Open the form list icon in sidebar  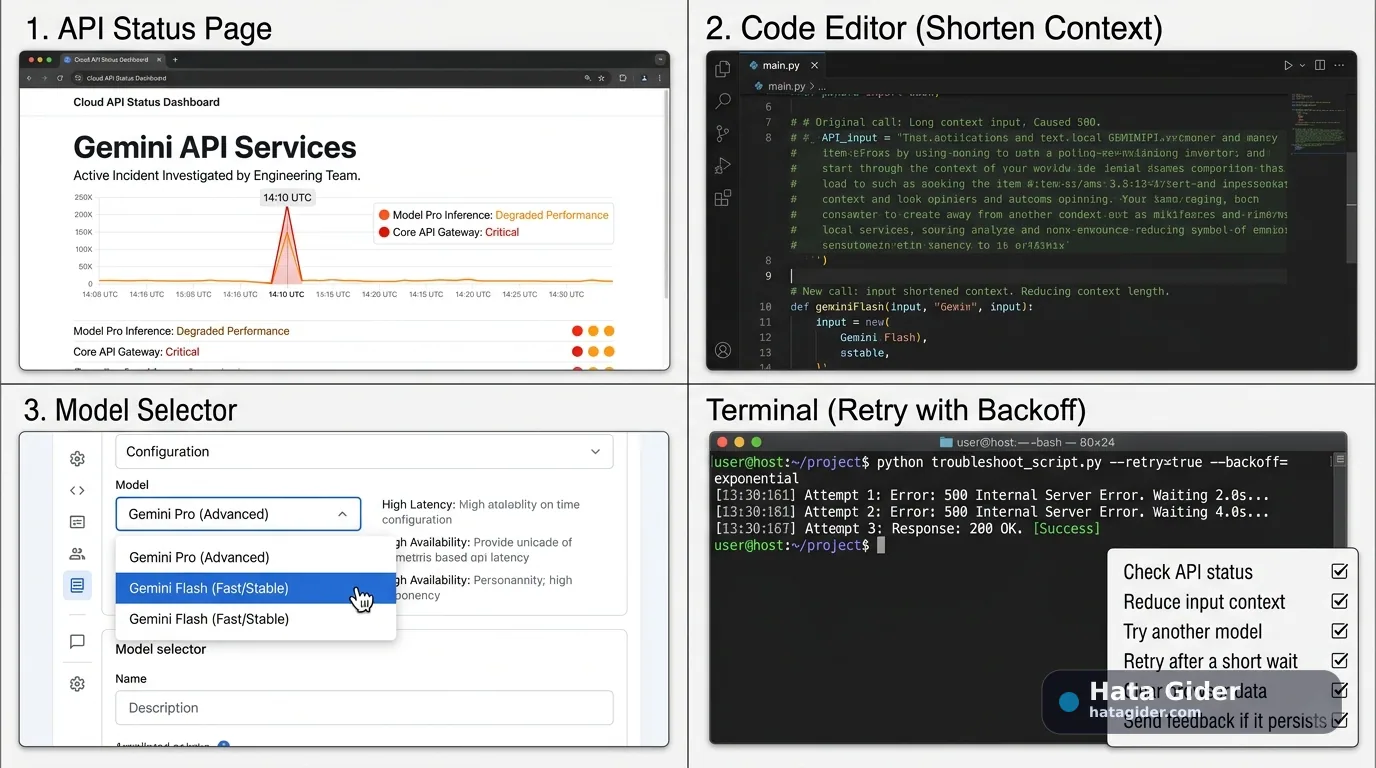(77, 522)
